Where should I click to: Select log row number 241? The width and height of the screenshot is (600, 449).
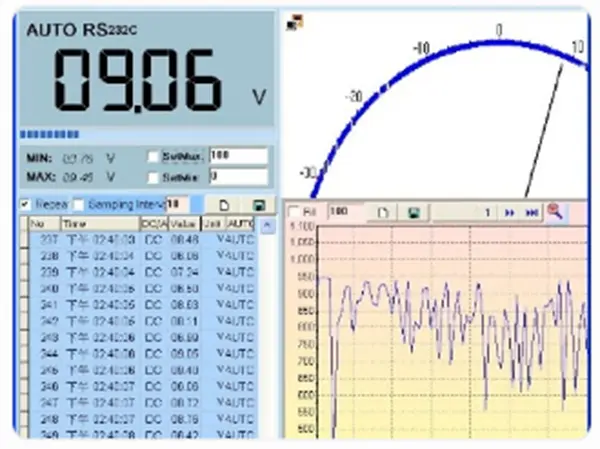(142, 305)
